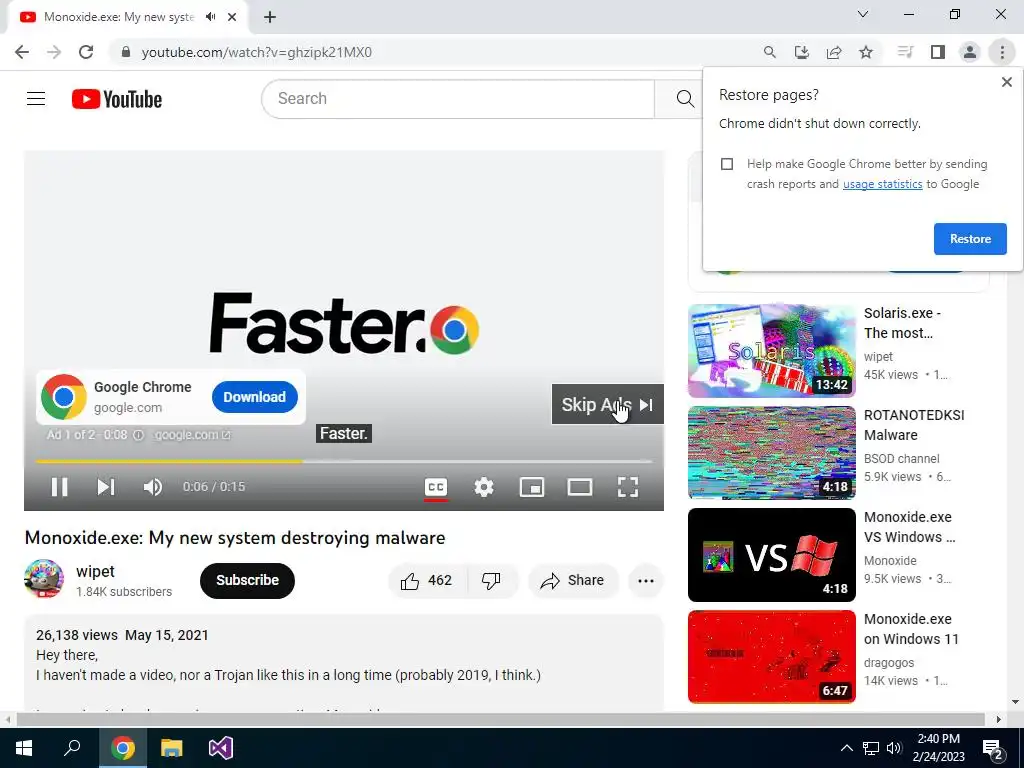This screenshot has height=768, width=1024.
Task: Mute tab via speaker icon on tab
Action: tap(210, 17)
